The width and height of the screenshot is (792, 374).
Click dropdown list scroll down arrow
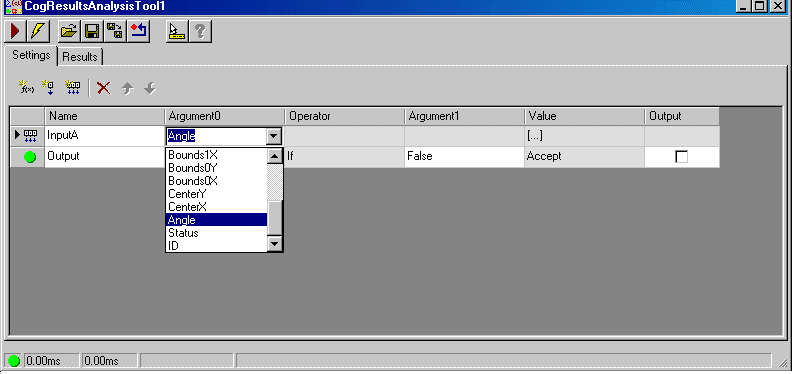[x=274, y=244]
